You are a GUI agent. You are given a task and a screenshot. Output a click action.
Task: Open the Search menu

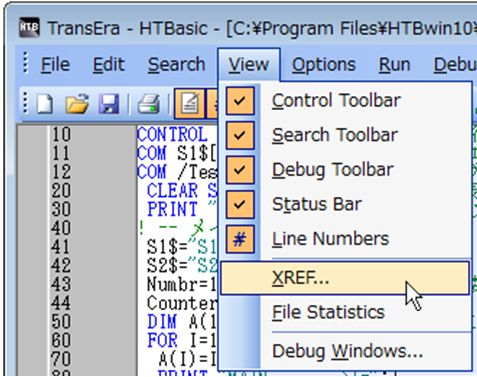[176, 64]
